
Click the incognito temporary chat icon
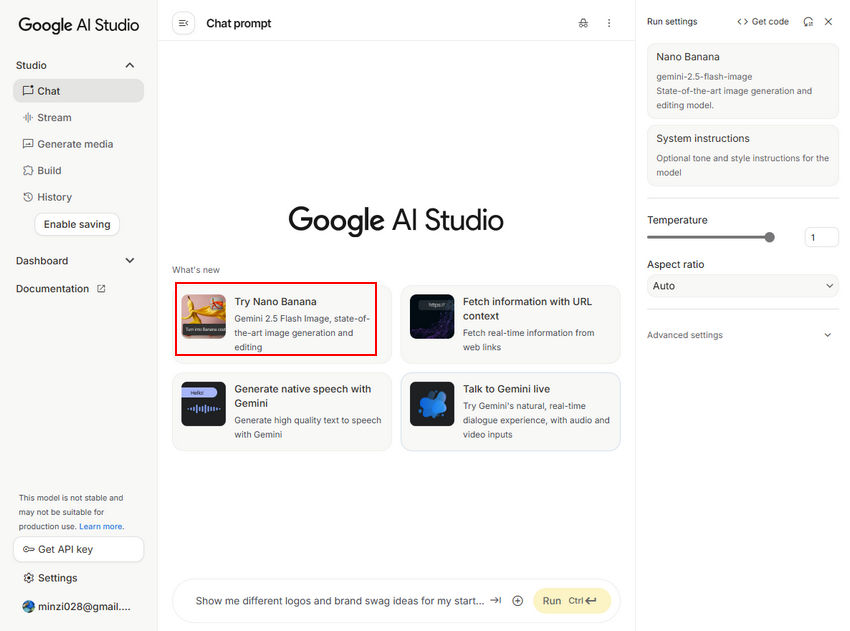coord(583,23)
